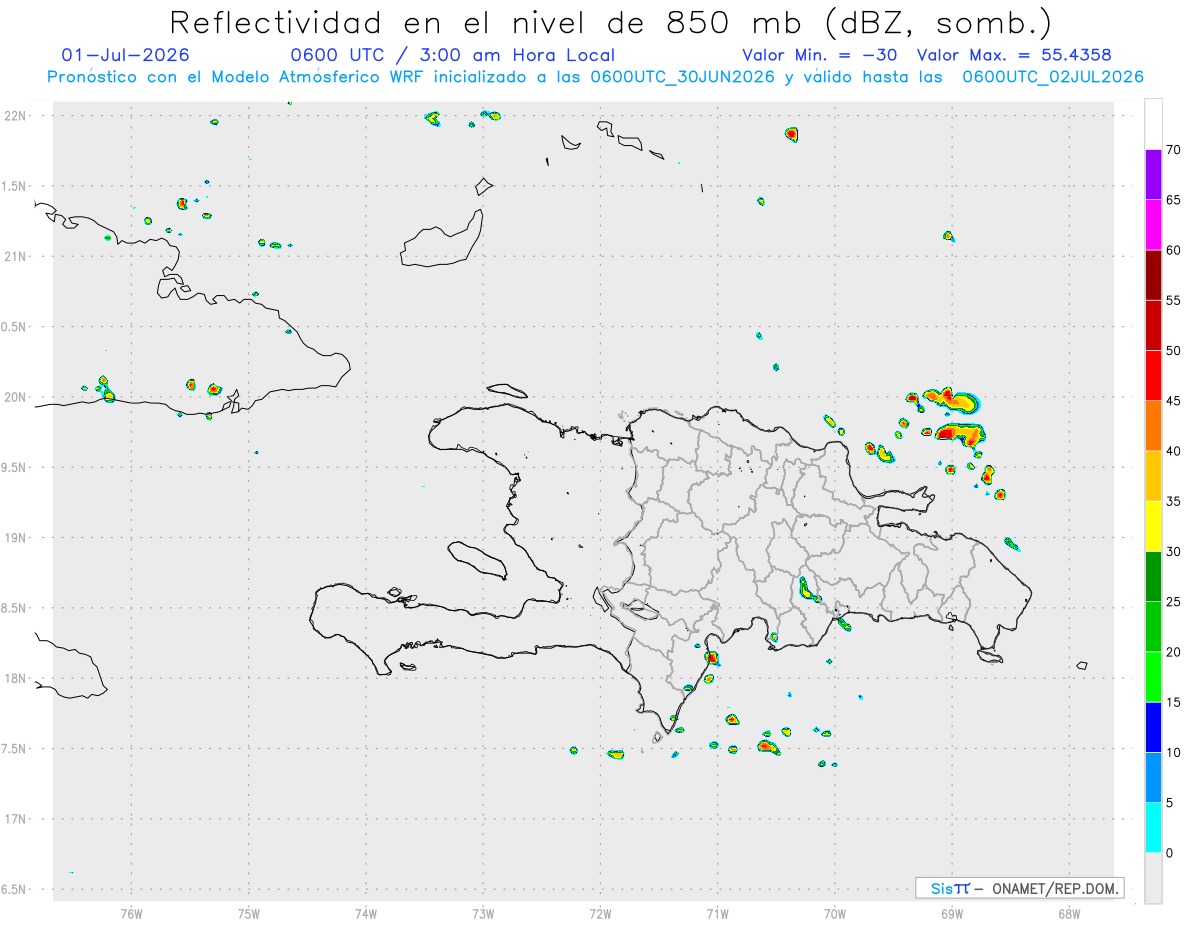The height and width of the screenshot is (927, 1200).
Task: Select the dark red 55–60 dBZ legend band
Action: point(1153,275)
